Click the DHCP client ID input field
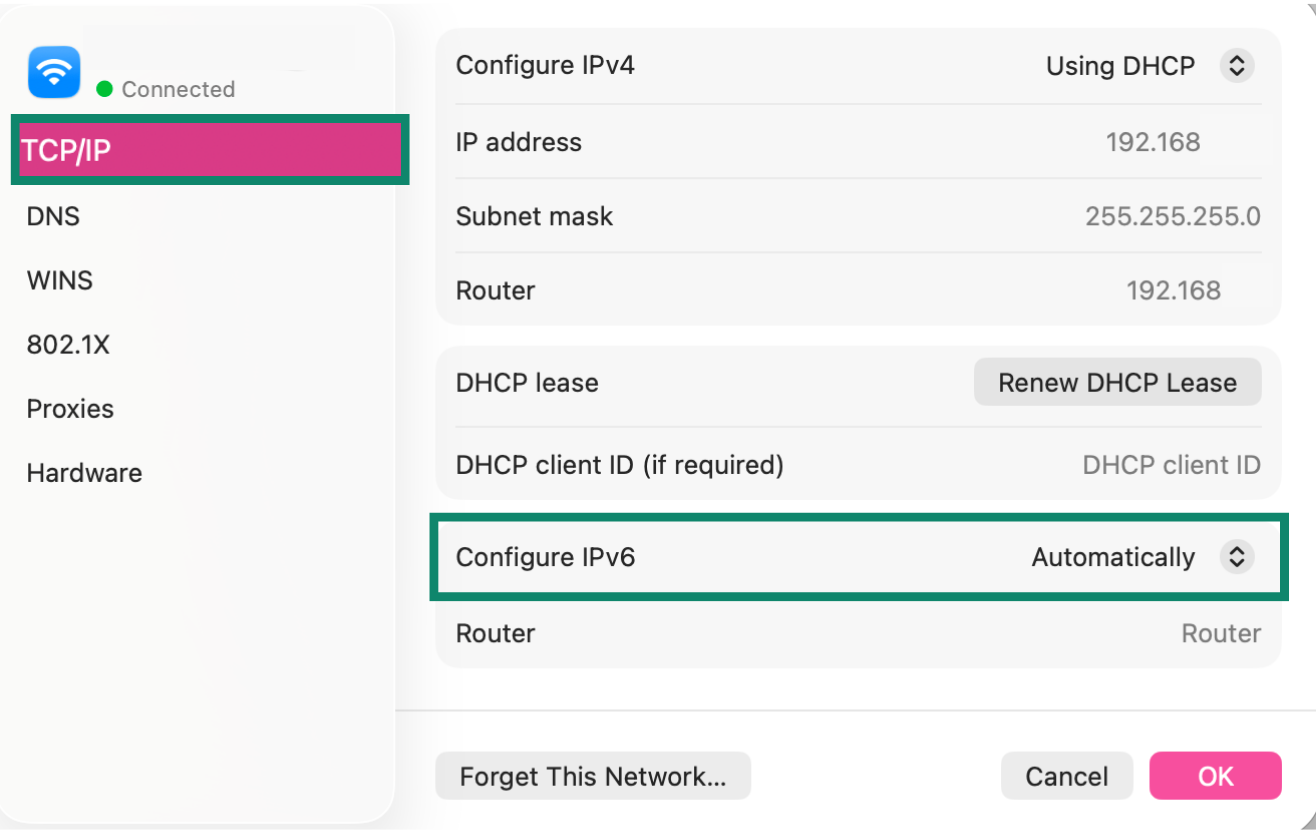This screenshot has height=830, width=1316. (x=1171, y=464)
